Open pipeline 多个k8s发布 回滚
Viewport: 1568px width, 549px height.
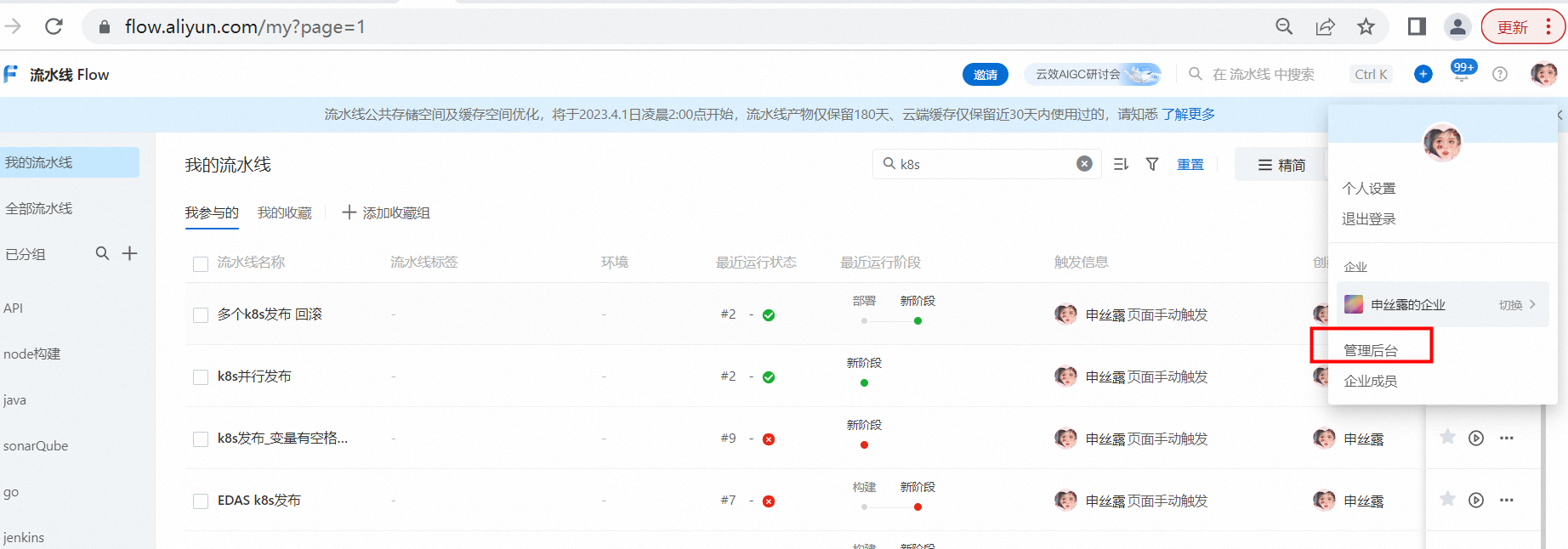(x=270, y=314)
